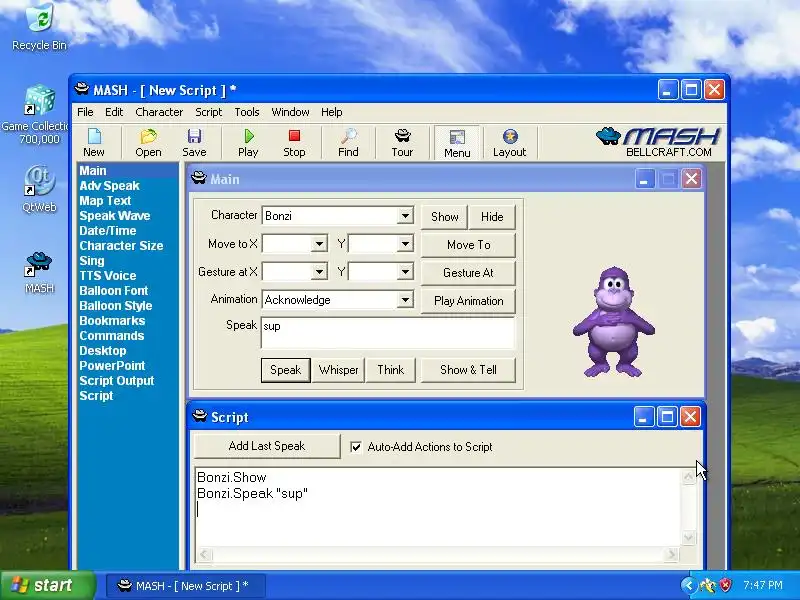Click the Show character button
This screenshot has width=800, height=600.
point(444,217)
